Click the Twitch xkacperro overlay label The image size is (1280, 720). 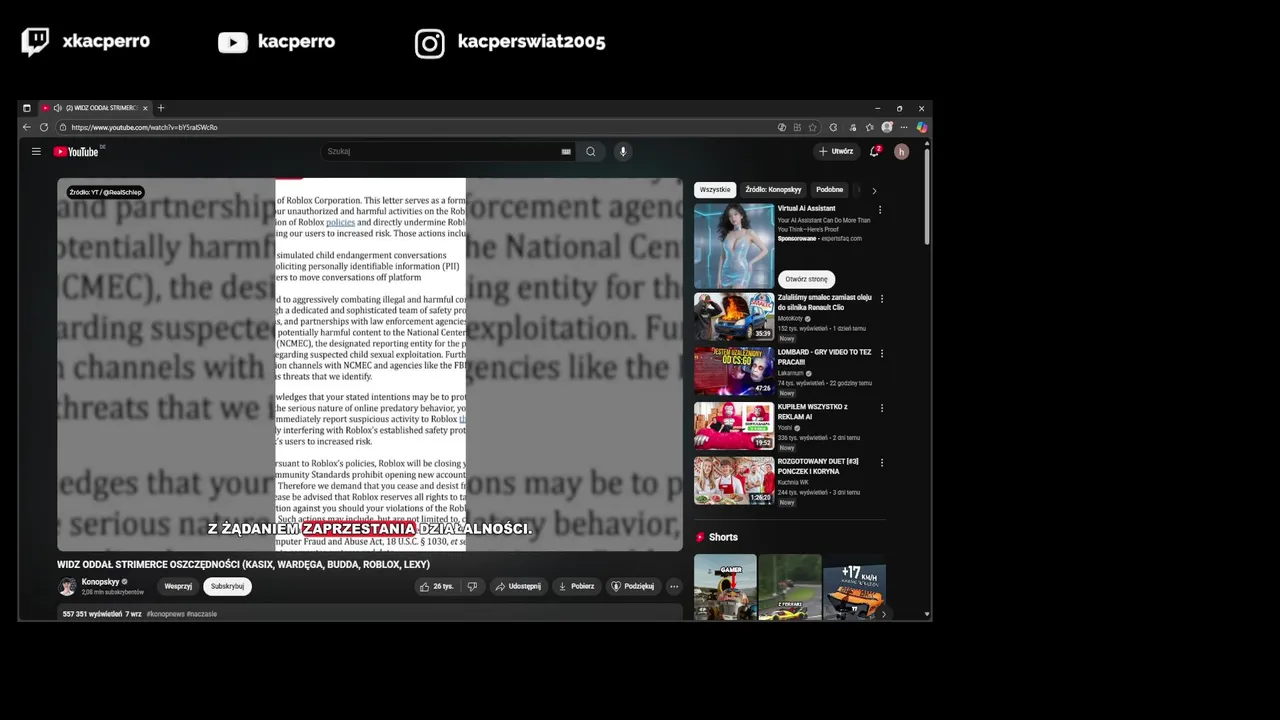86,42
